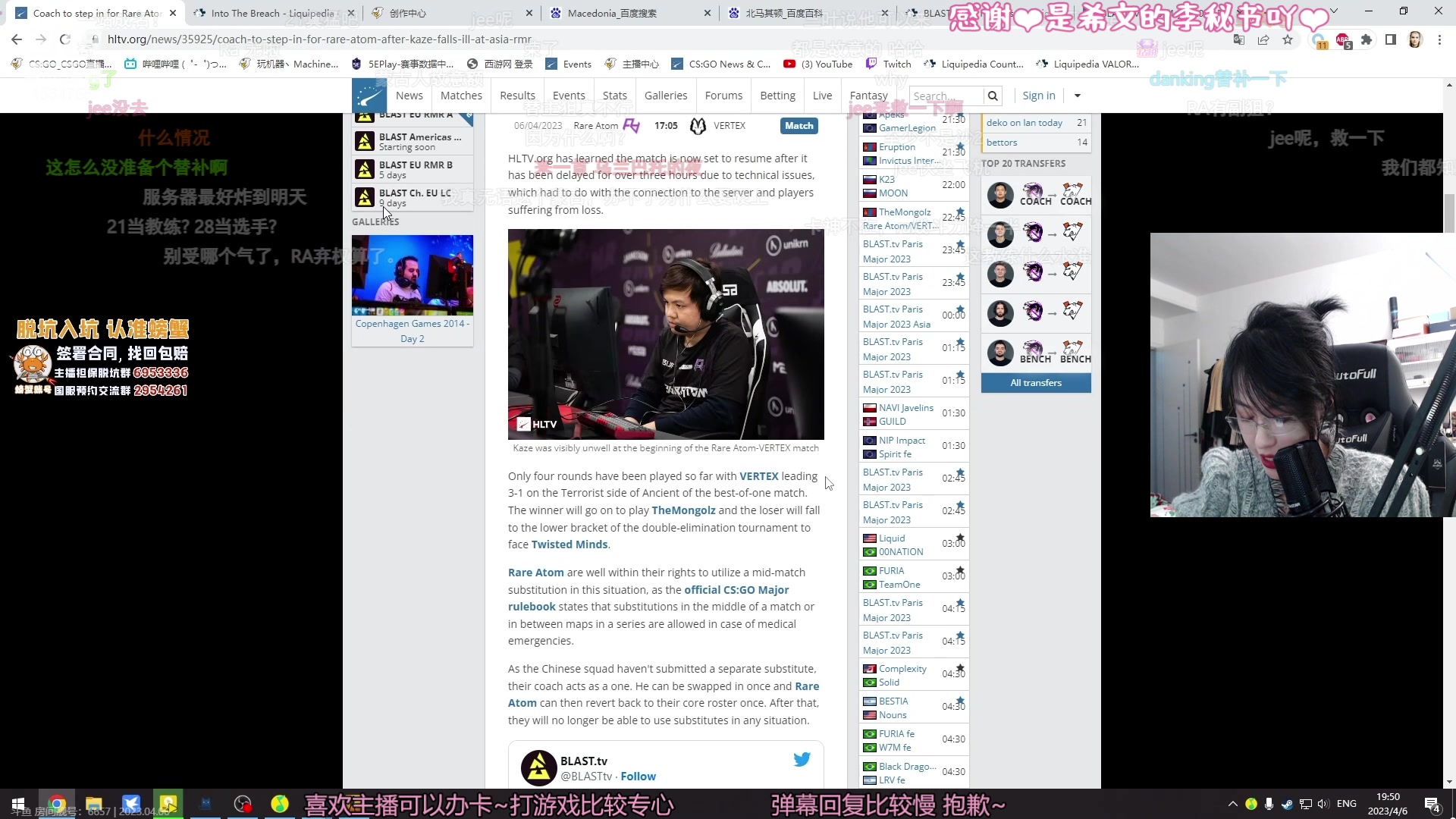Click the BLAST.tv tweet avatar
The height and width of the screenshot is (819, 1456).
point(538,768)
